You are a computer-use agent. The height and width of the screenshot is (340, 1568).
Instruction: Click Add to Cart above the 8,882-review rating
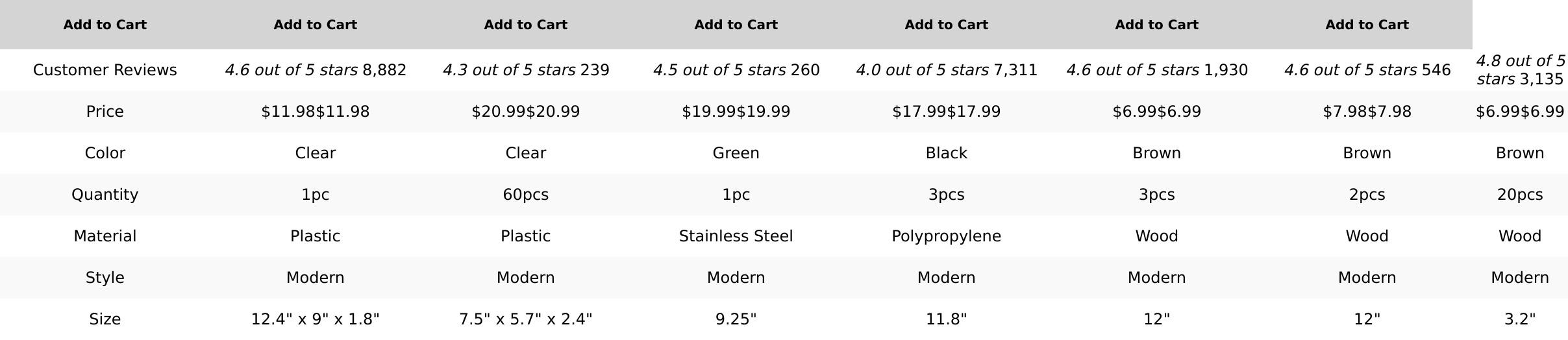(315, 25)
